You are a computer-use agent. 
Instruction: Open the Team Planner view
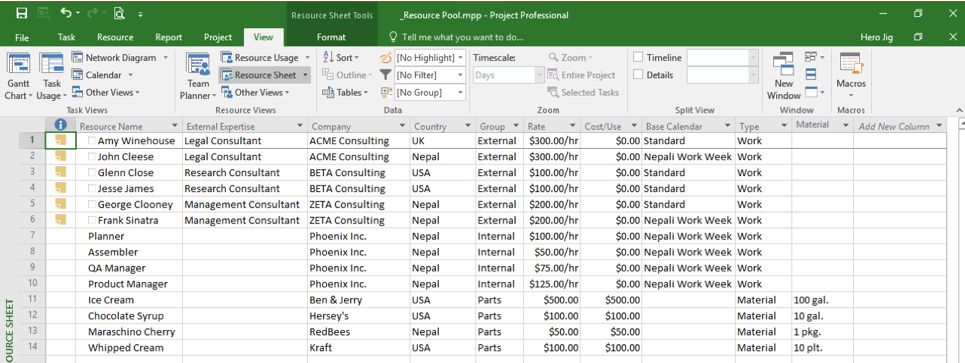[x=198, y=77]
